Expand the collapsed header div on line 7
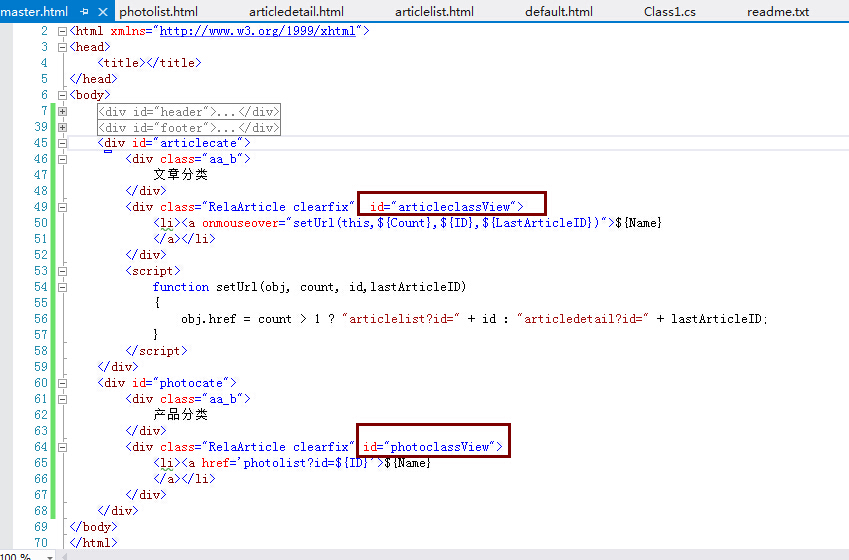849x560 pixels. (x=62, y=112)
